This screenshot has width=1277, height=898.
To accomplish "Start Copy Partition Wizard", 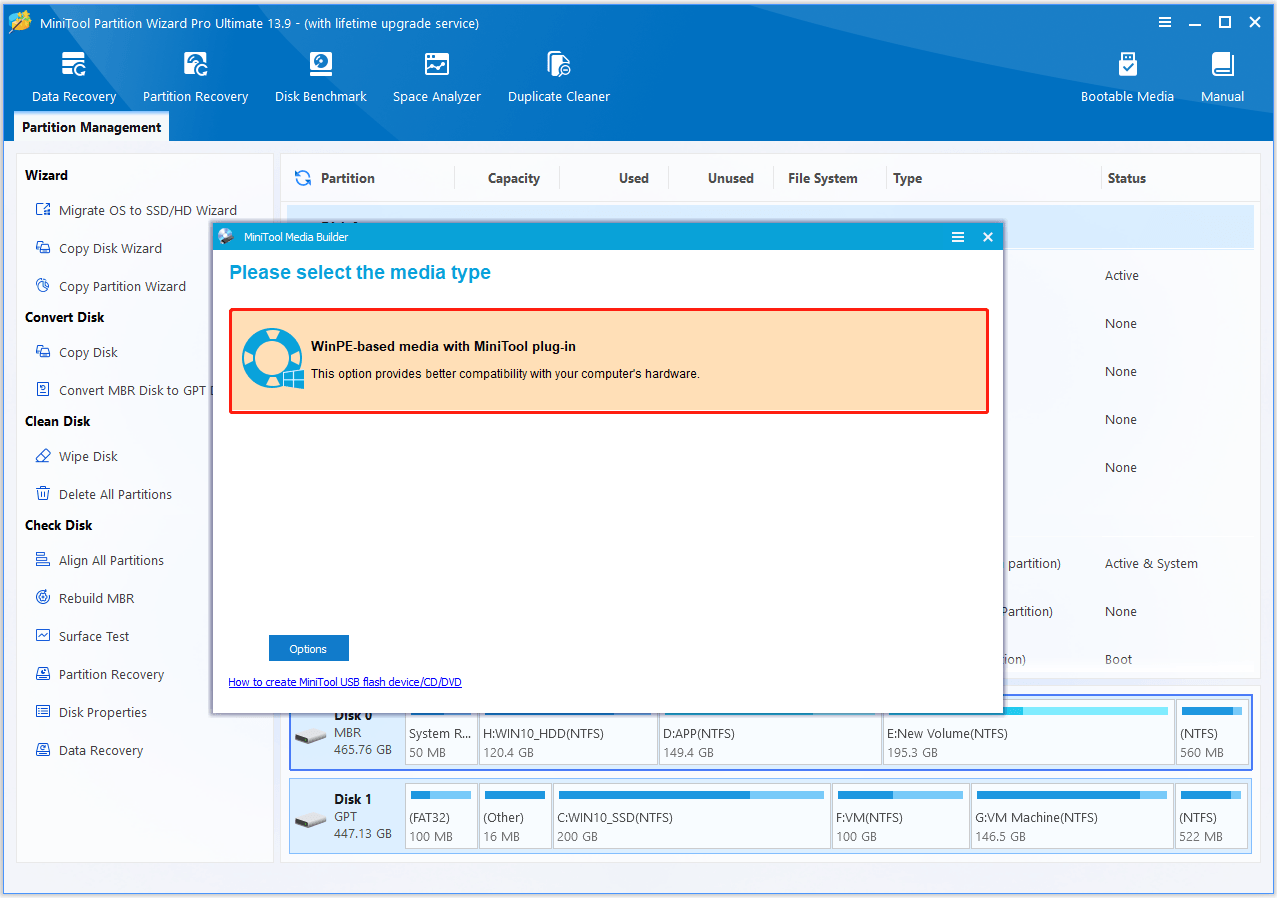I will pos(110,286).
